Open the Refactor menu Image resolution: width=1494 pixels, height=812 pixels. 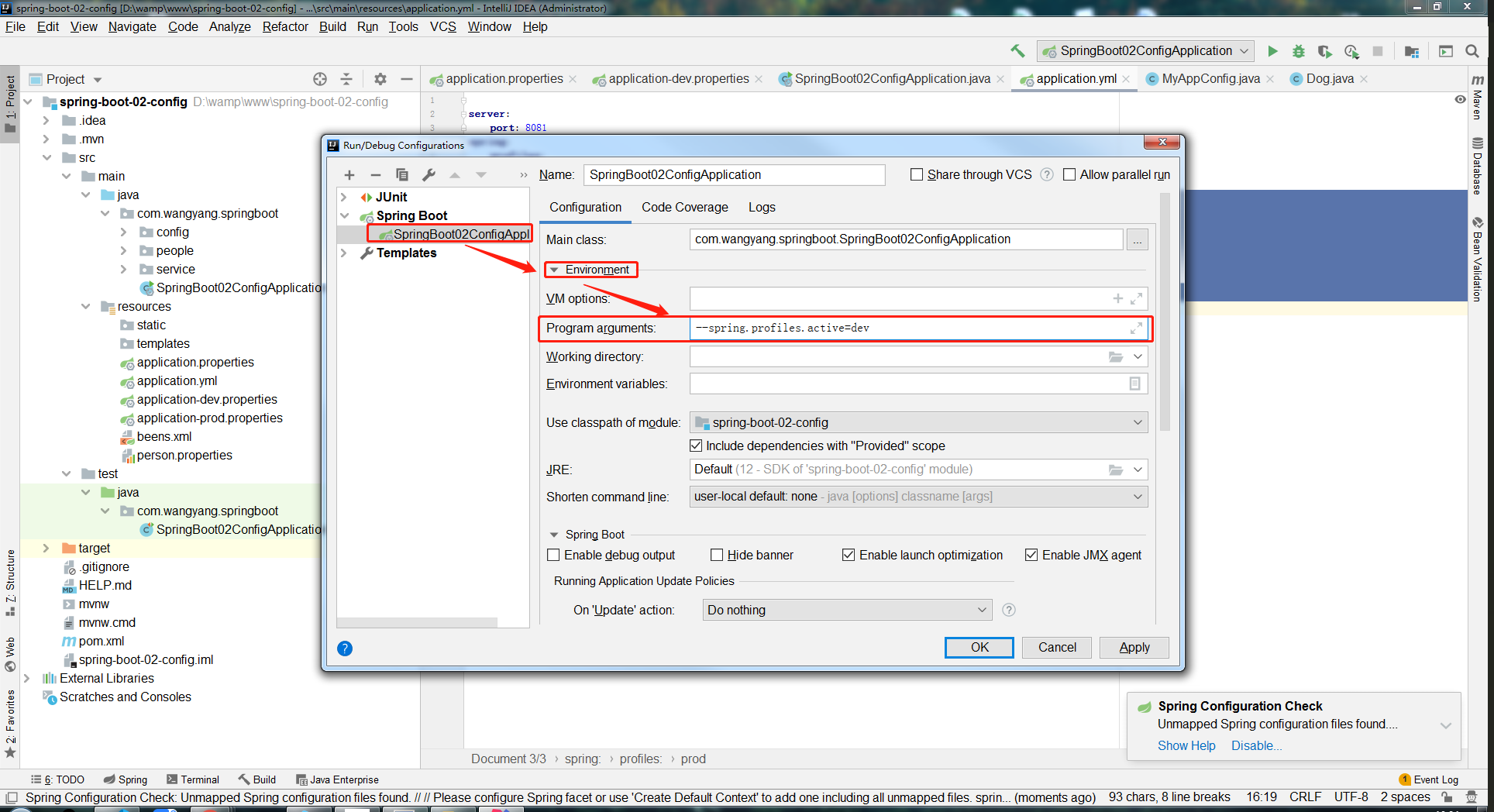pos(285,27)
